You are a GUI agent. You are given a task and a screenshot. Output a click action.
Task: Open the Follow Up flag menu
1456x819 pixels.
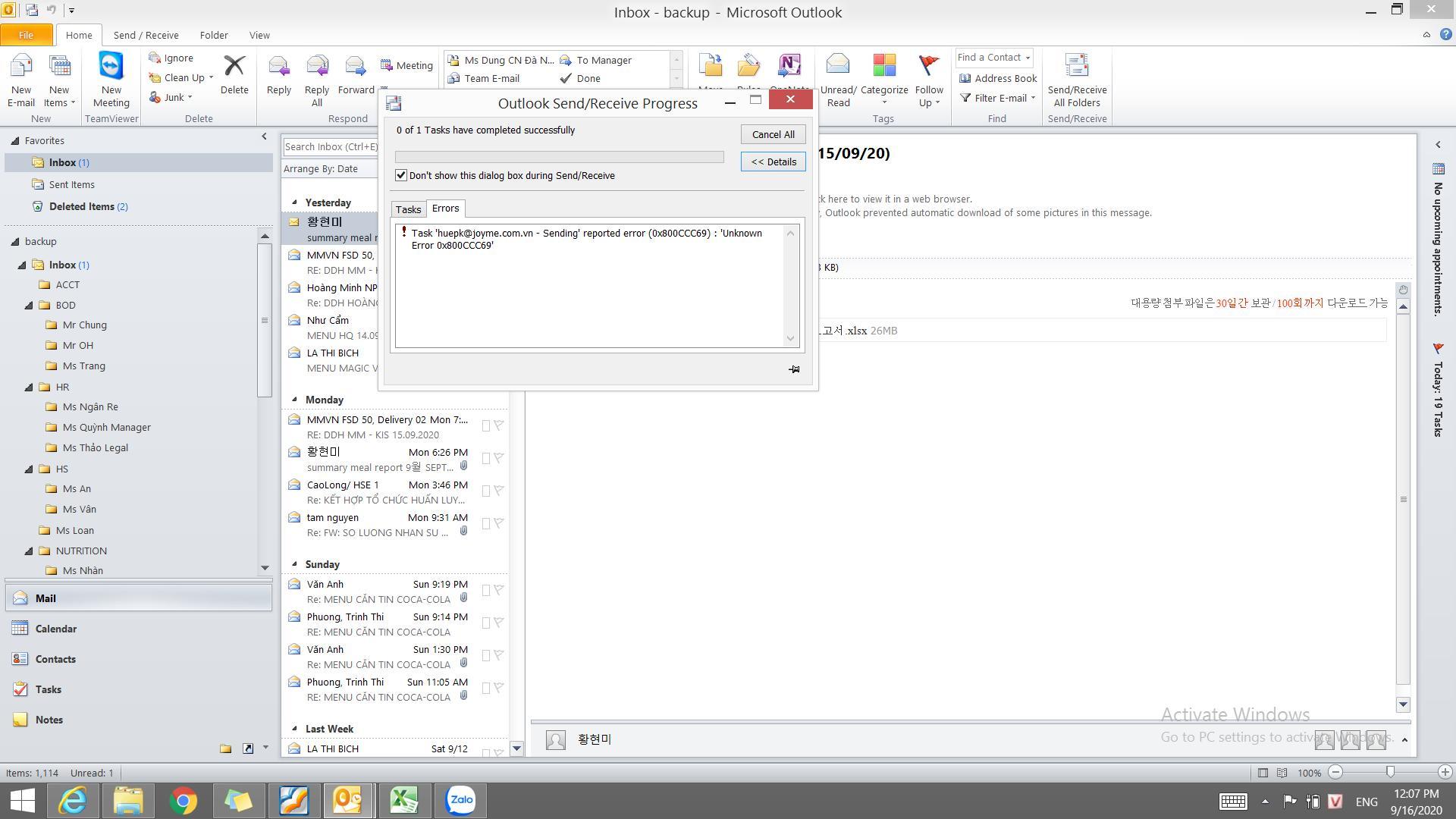(929, 80)
